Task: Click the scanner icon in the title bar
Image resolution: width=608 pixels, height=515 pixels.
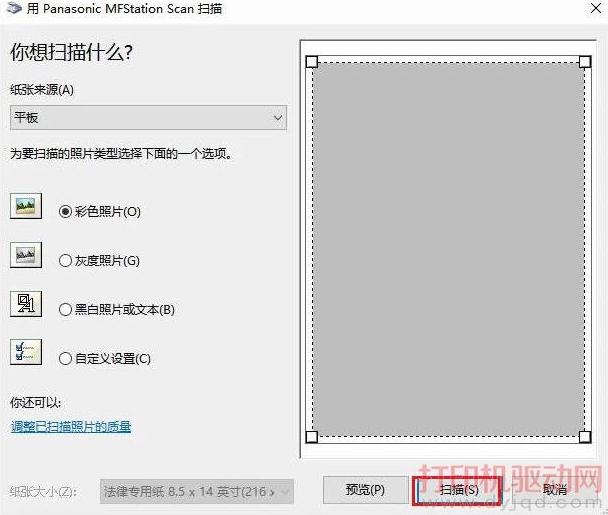Action: coord(10,10)
